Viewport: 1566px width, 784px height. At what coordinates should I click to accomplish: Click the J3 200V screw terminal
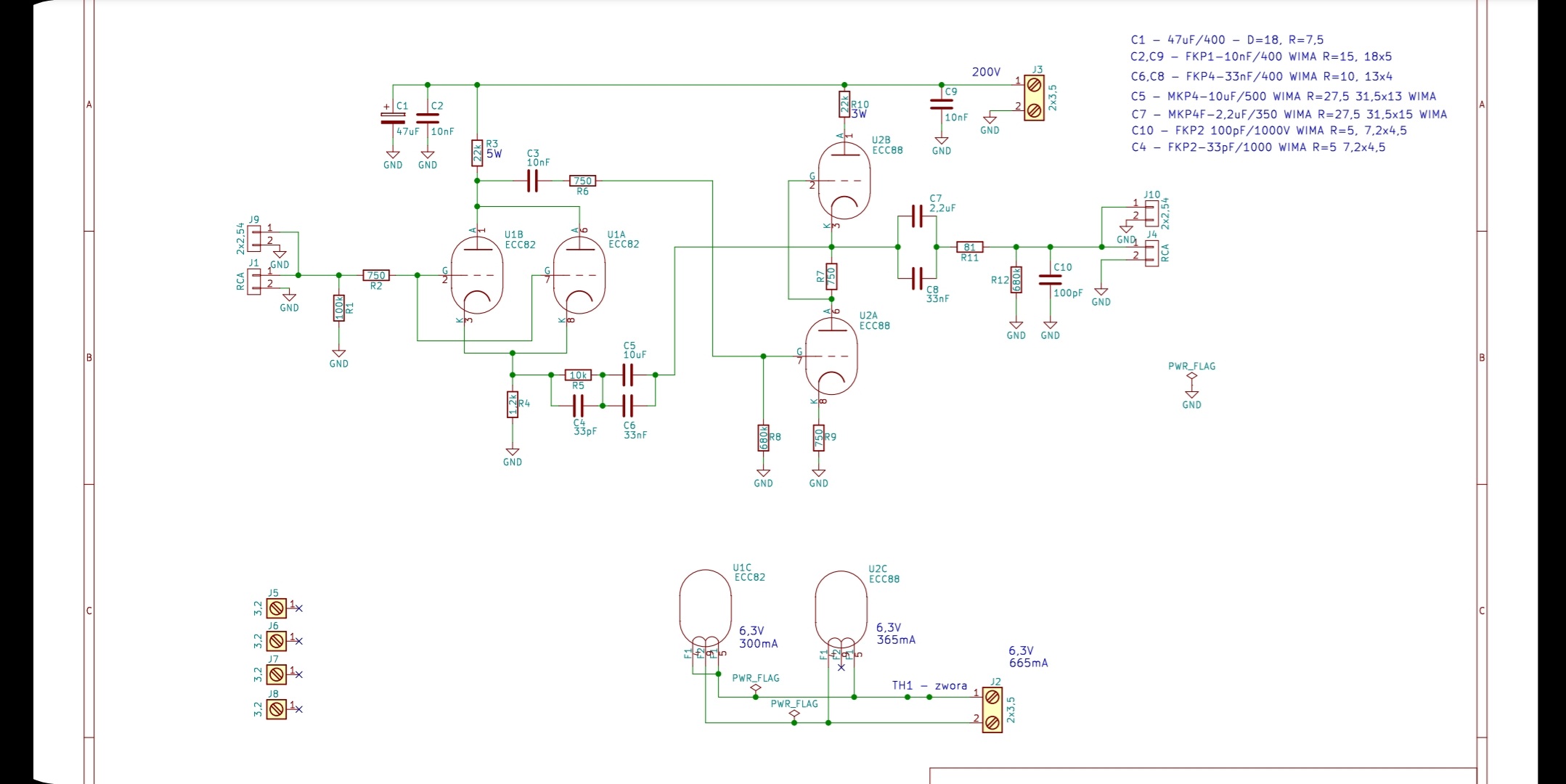[1035, 98]
